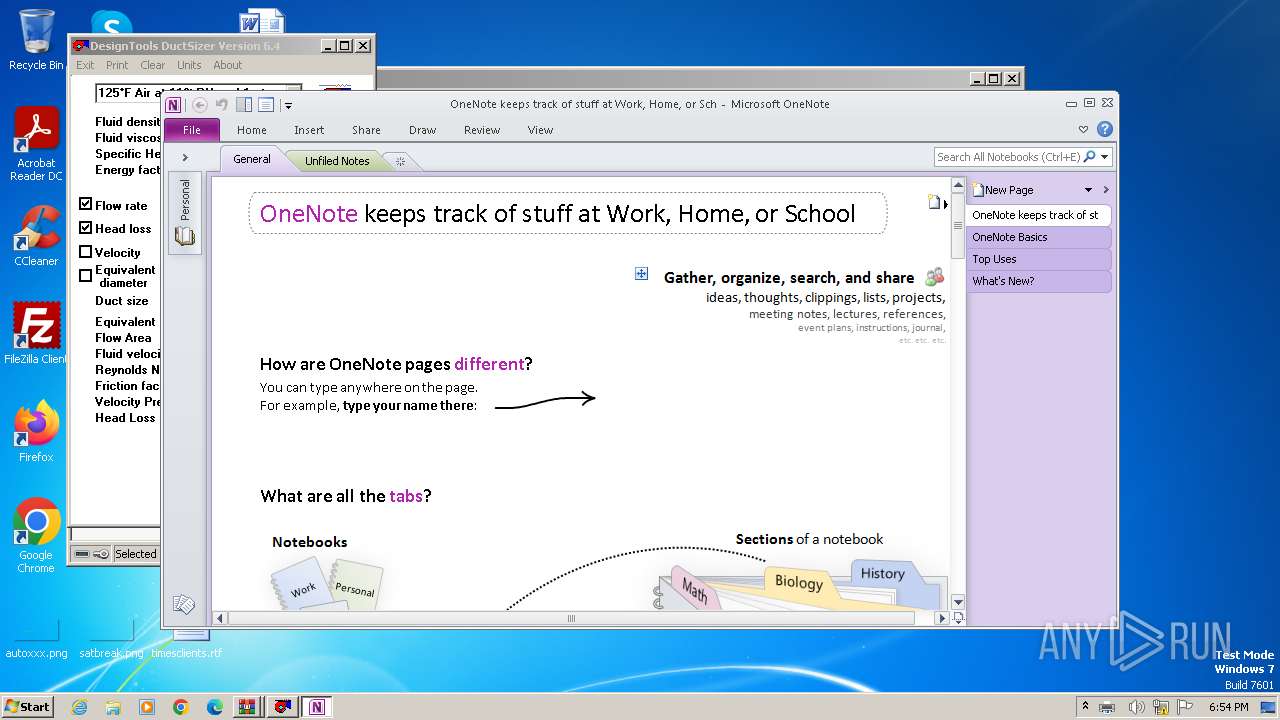This screenshot has height=720, width=1280.
Task: Open the About menu in DuctSizer
Action: [x=228, y=65]
